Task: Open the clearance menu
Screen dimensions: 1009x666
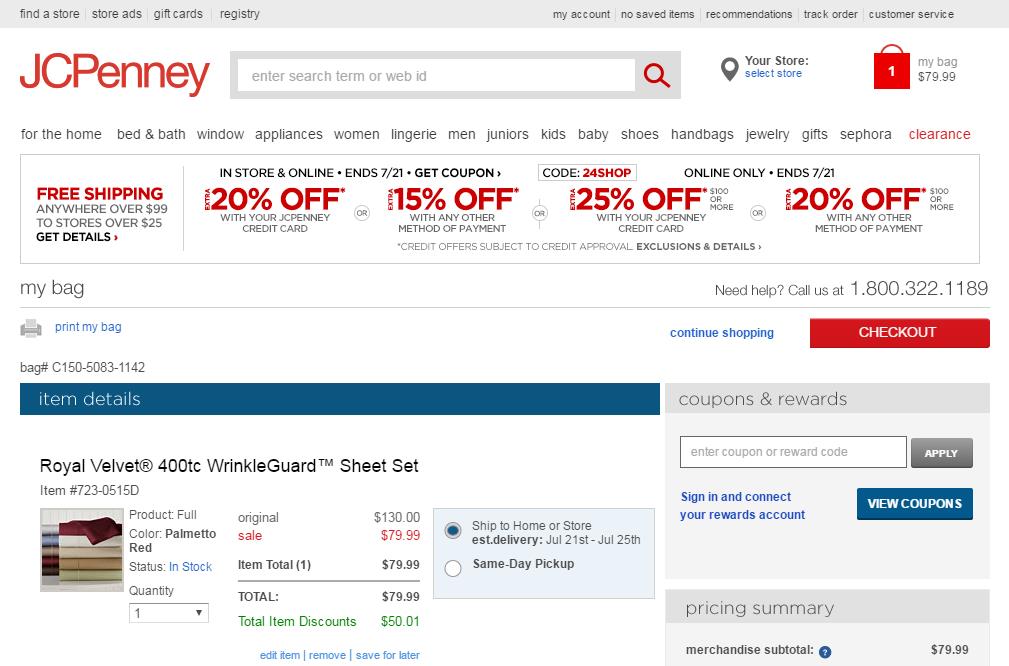Action: [939, 133]
